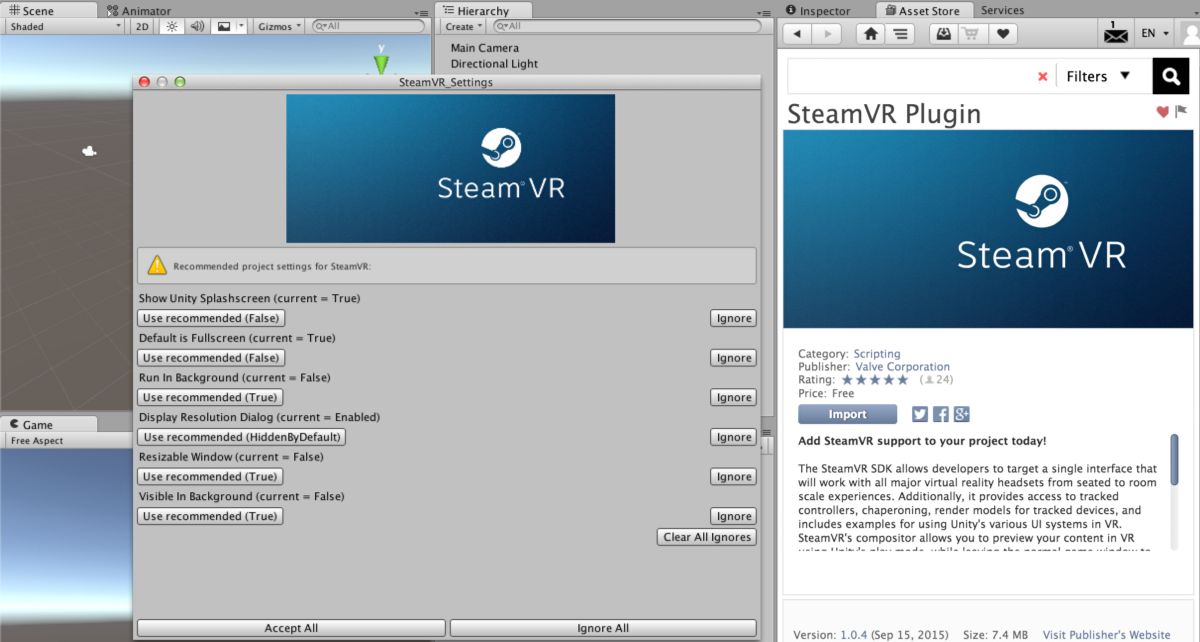The width and height of the screenshot is (1200, 642).
Task: Ignore the Resizable Window setting
Action: (734, 476)
